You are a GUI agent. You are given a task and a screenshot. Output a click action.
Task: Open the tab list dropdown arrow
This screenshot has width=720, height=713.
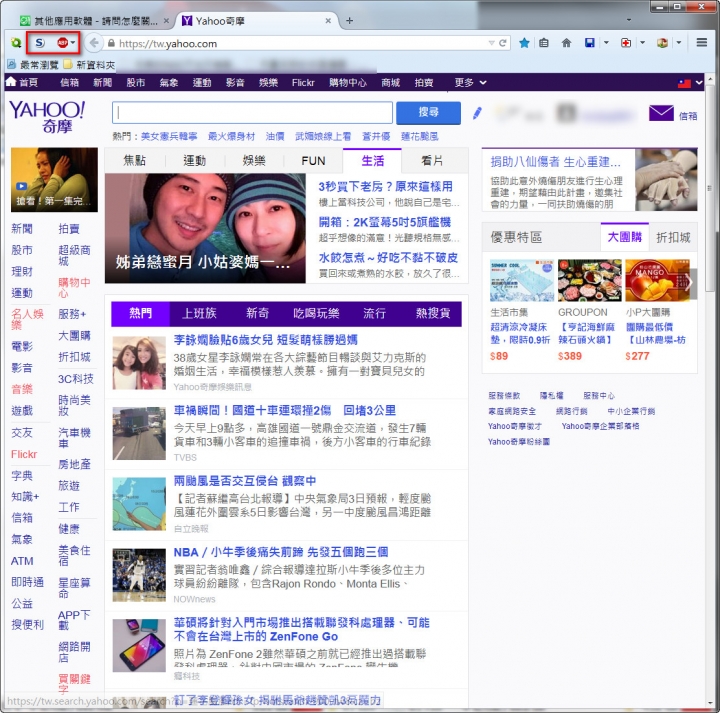click(629, 20)
